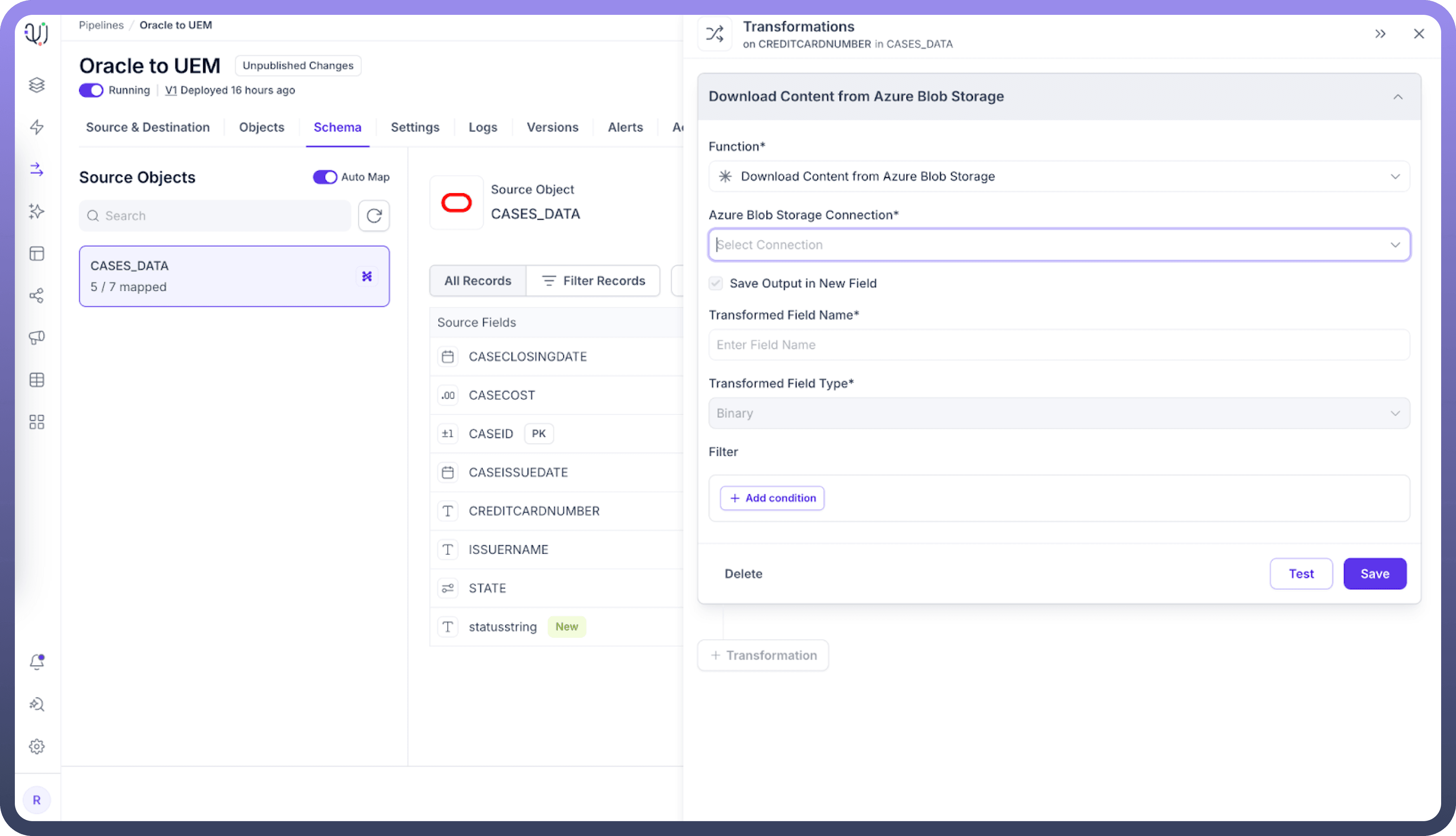Viewport: 1456px width, 836px height.
Task: Switch to the Settings tab
Action: point(415,127)
